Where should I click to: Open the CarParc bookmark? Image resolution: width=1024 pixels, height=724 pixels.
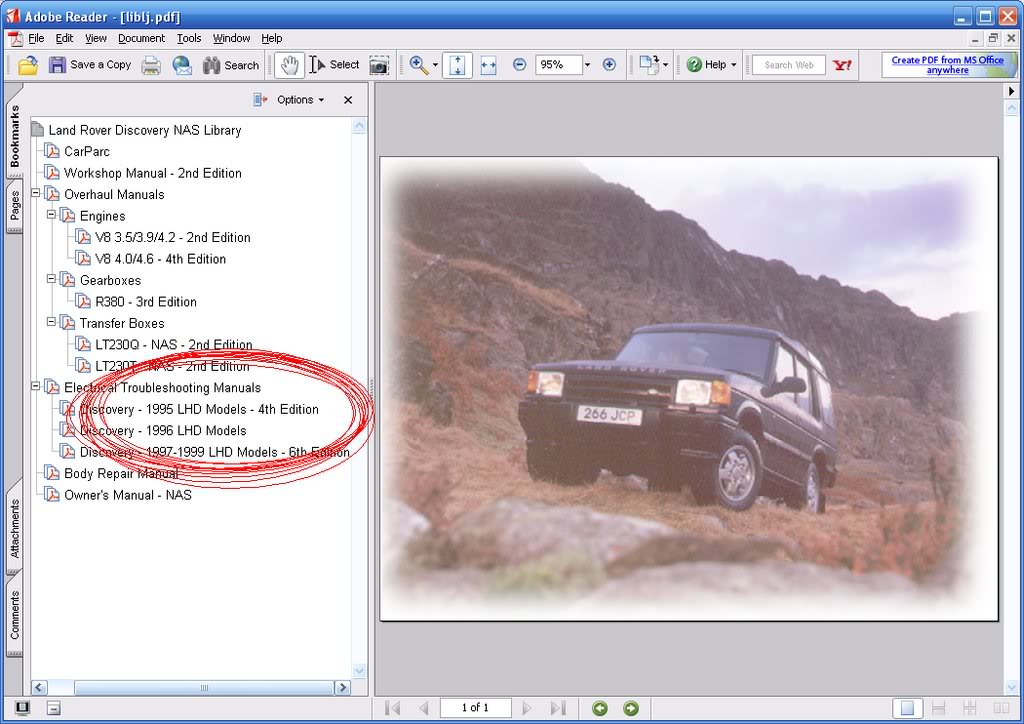(87, 151)
